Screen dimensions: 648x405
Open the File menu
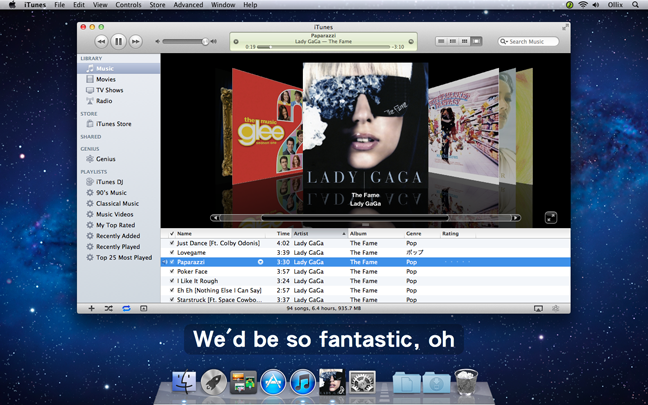point(60,5)
